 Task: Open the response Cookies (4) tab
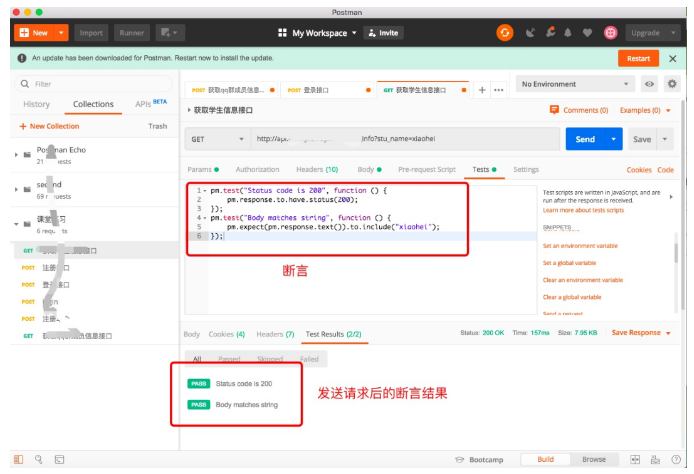[x=227, y=334]
